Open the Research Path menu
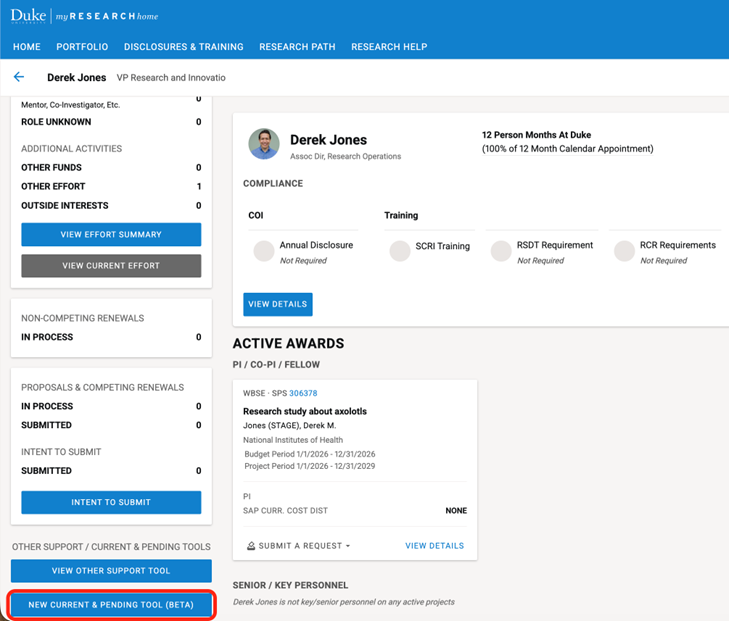 click(x=297, y=47)
